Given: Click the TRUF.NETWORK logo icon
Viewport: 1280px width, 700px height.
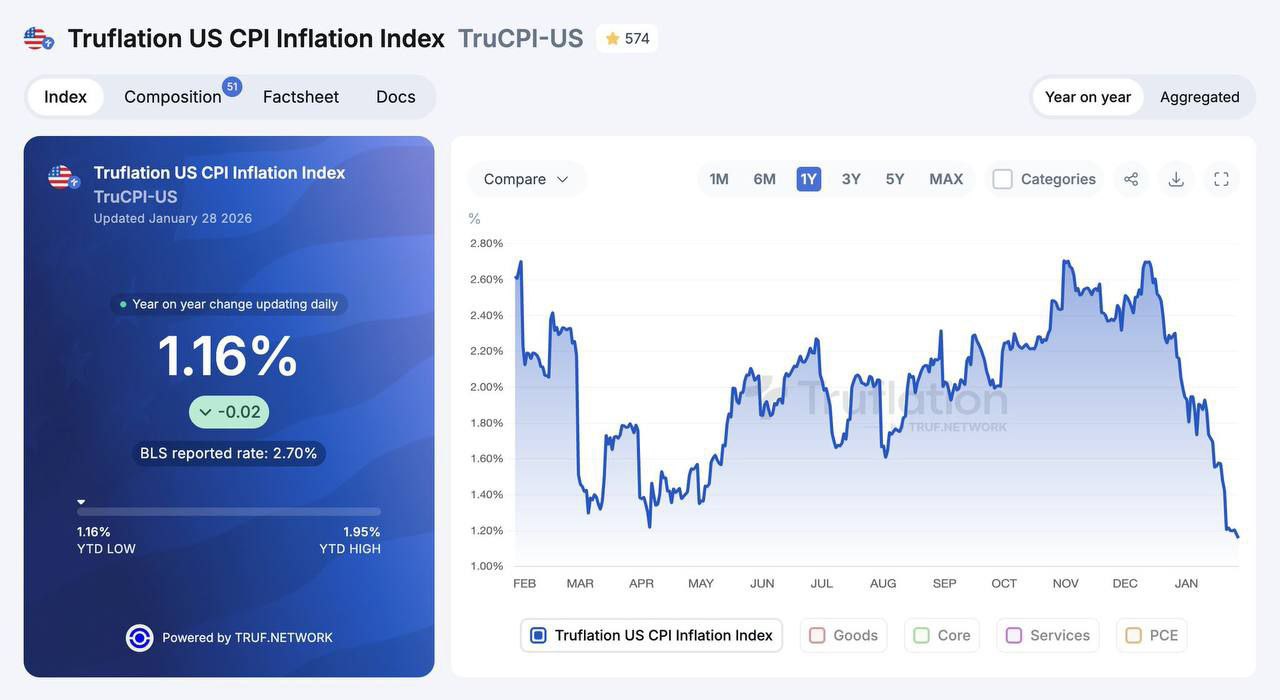Looking at the screenshot, I should [x=139, y=638].
